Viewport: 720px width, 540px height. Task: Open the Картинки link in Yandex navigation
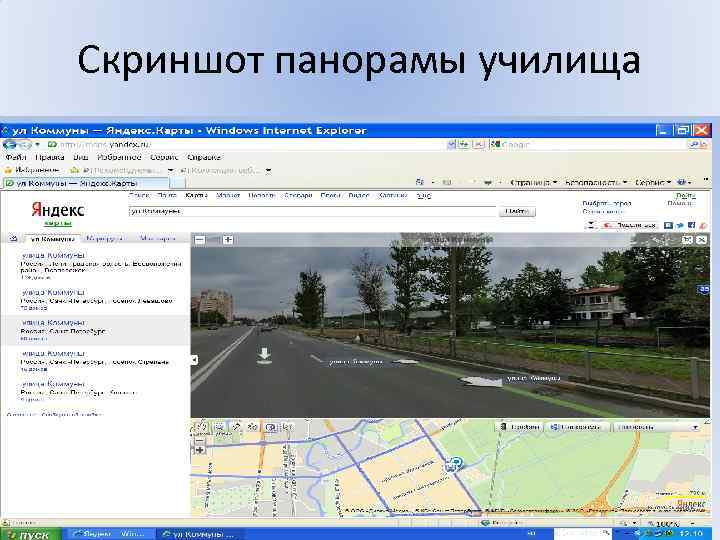coord(393,196)
